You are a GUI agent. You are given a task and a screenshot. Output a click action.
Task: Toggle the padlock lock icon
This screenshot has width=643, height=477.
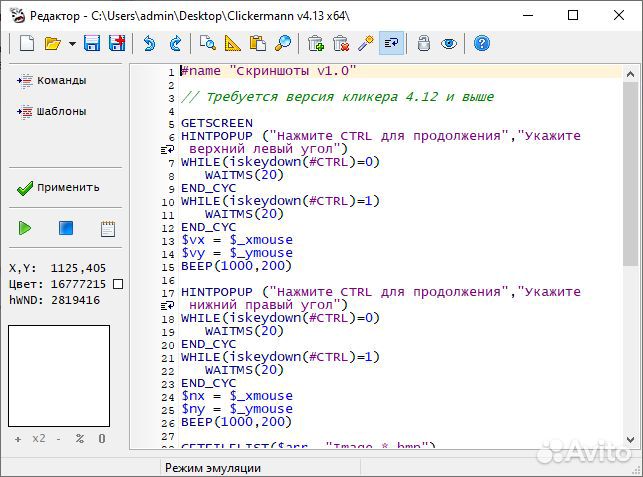(x=424, y=43)
